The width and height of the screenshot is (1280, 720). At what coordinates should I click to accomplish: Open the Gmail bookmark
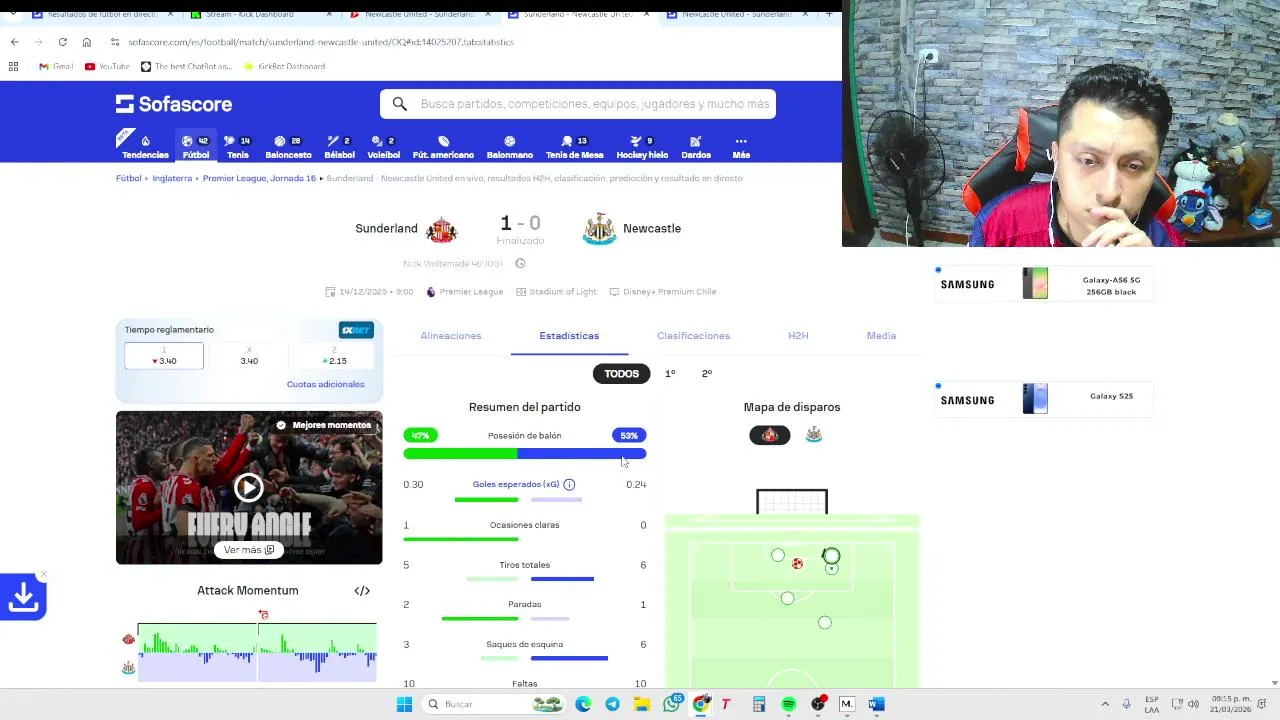coord(56,66)
